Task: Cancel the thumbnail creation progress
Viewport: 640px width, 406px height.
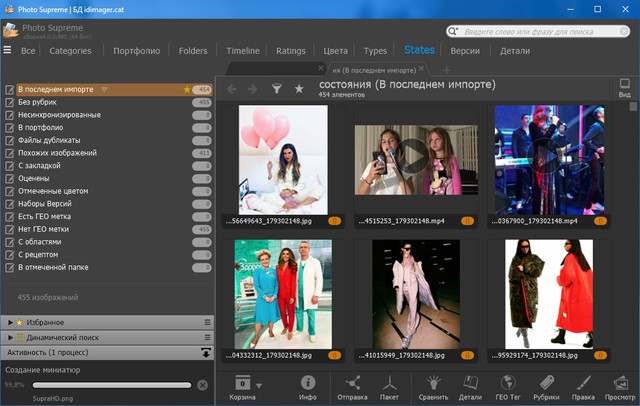Action: pos(202,385)
